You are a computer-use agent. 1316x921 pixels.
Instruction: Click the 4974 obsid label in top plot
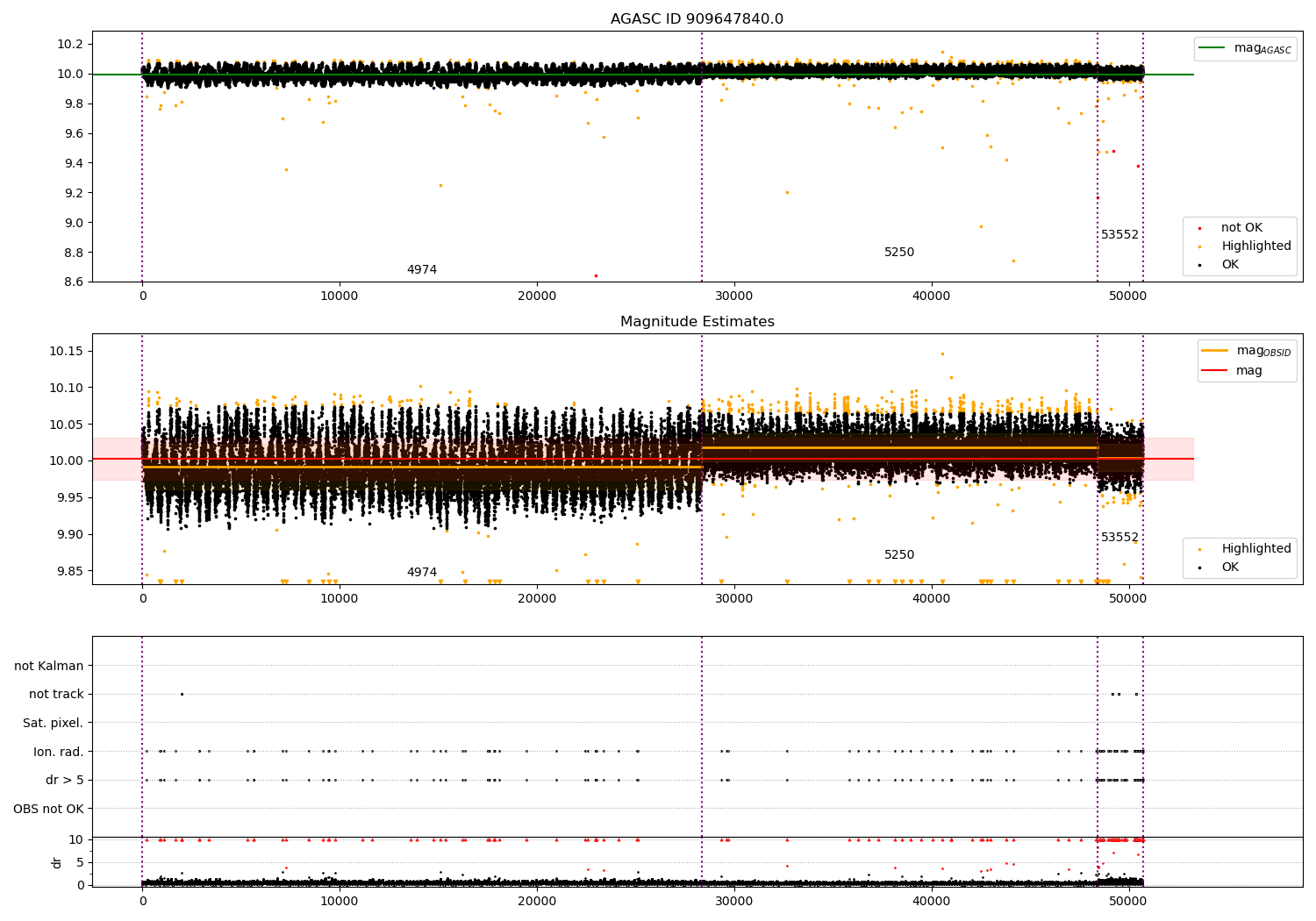421,270
